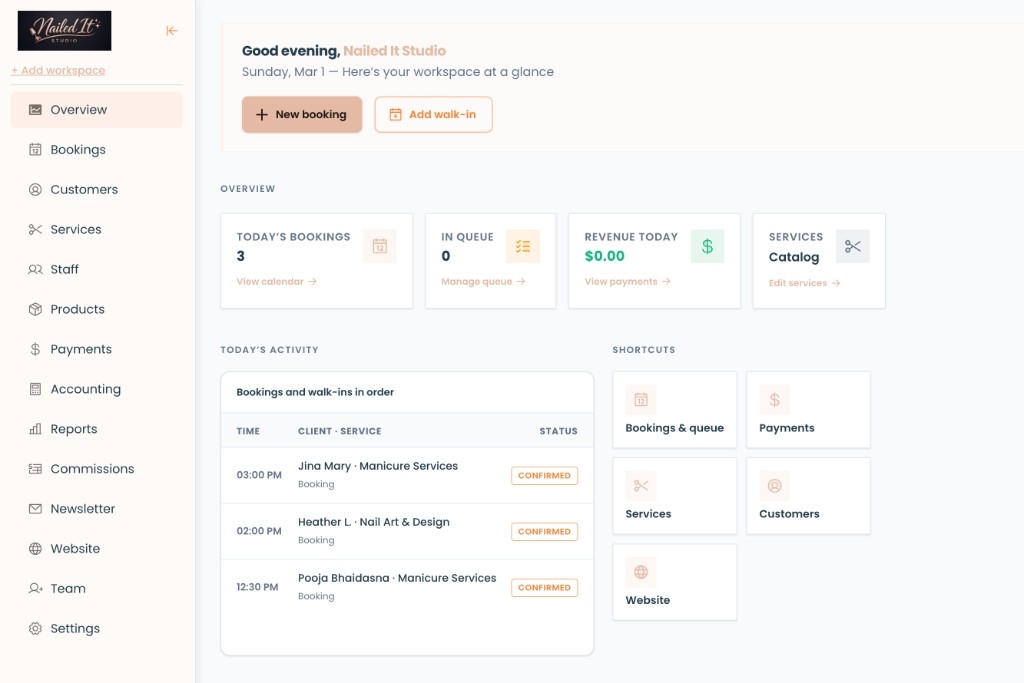Image resolution: width=1024 pixels, height=683 pixels.
Task: Collapse the left sidebar with the arrow
Action: point(171,30)
